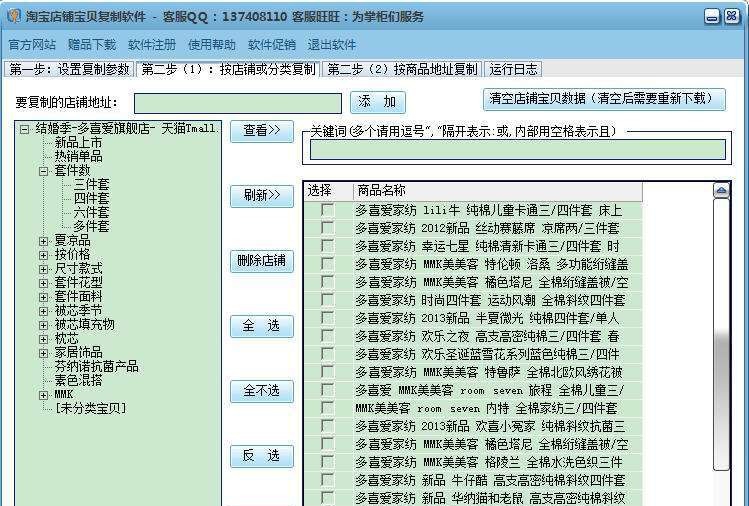Click the app icon in the title bar
The height and width of the screenshot is (506, 749).
pyautogui.click(x=14, y=16)
